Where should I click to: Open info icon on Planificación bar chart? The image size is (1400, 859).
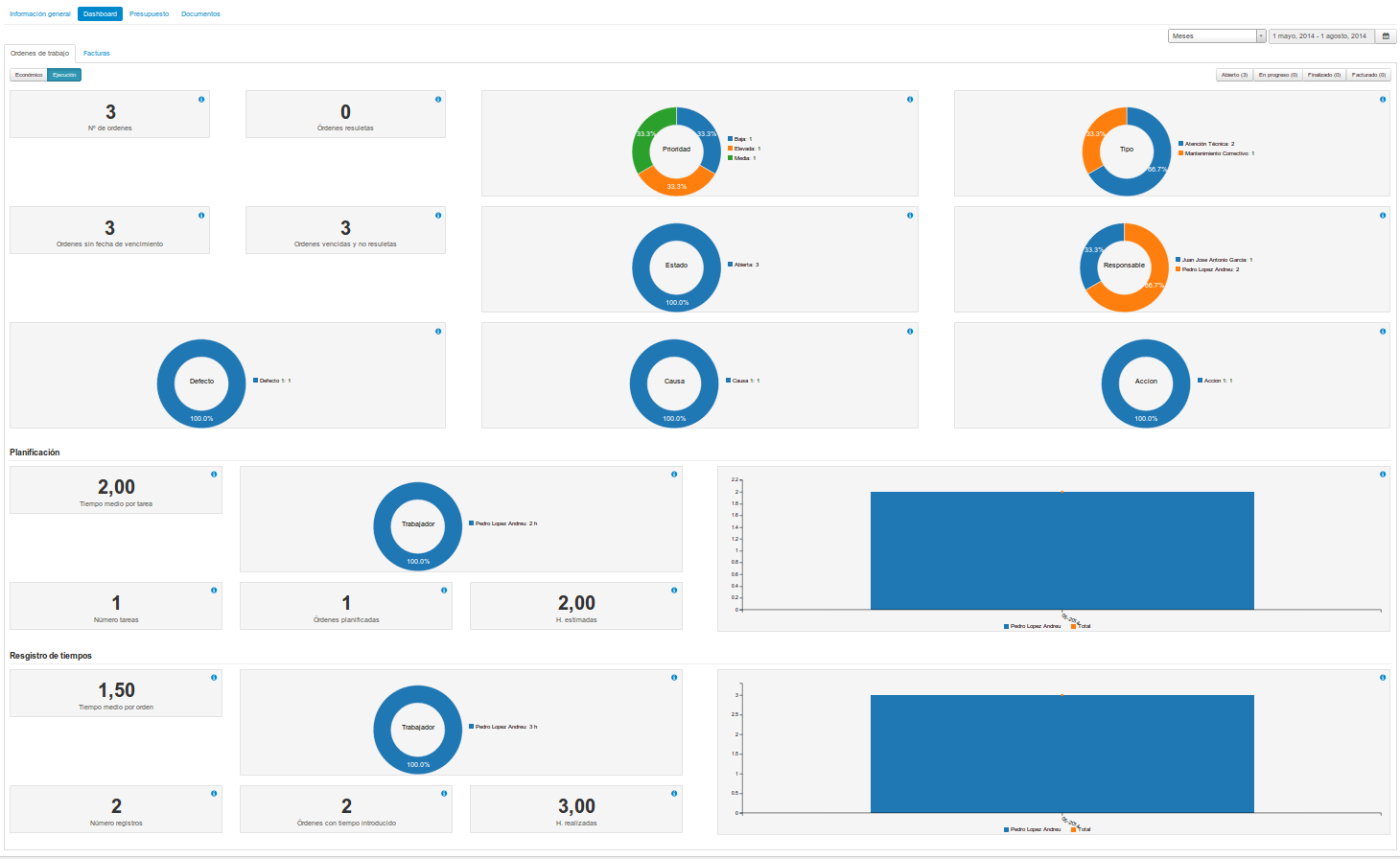point(1383,475)
